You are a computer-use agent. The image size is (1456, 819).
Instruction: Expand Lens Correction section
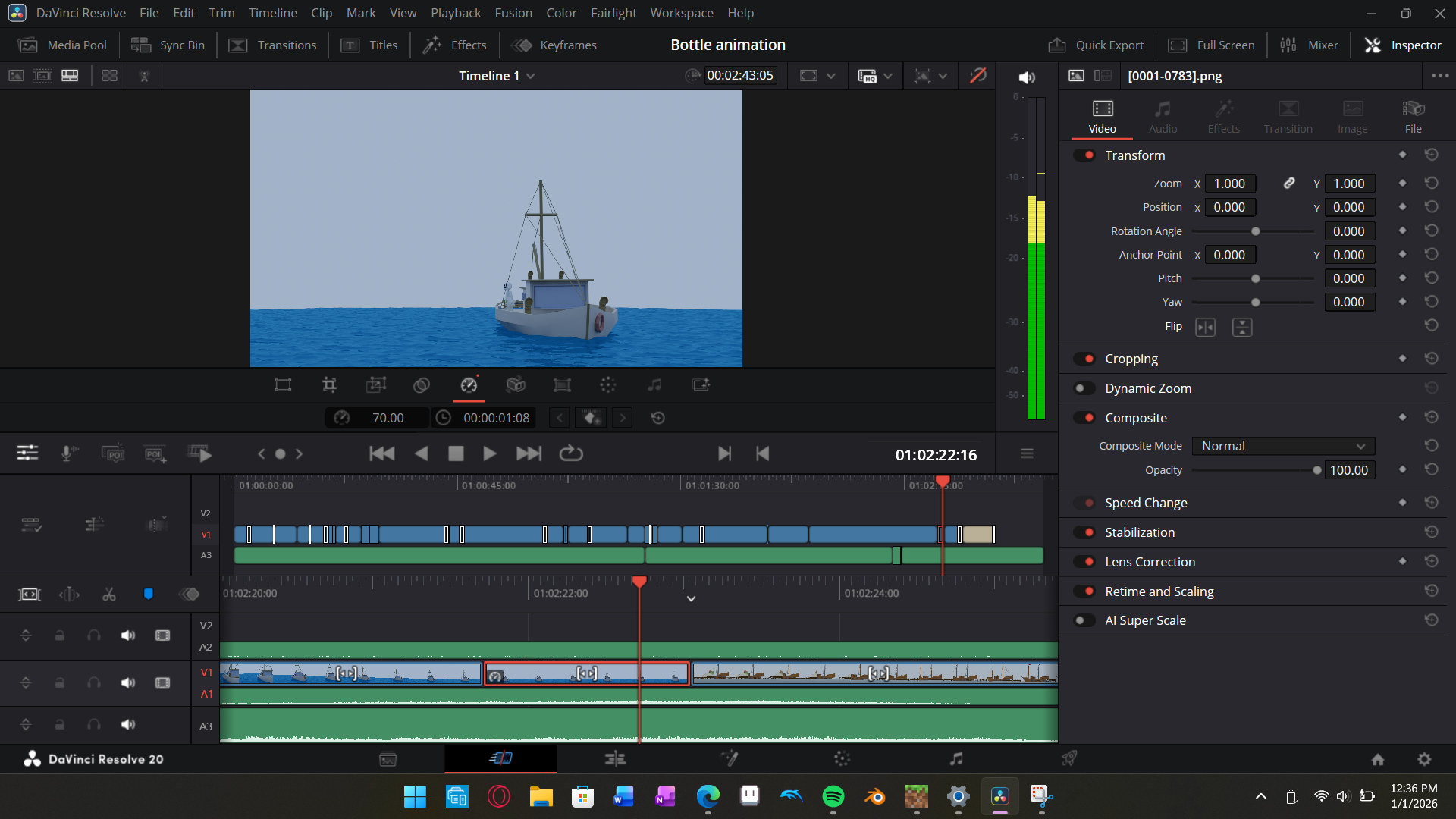pyautogui.click(x=1150, y=562)
